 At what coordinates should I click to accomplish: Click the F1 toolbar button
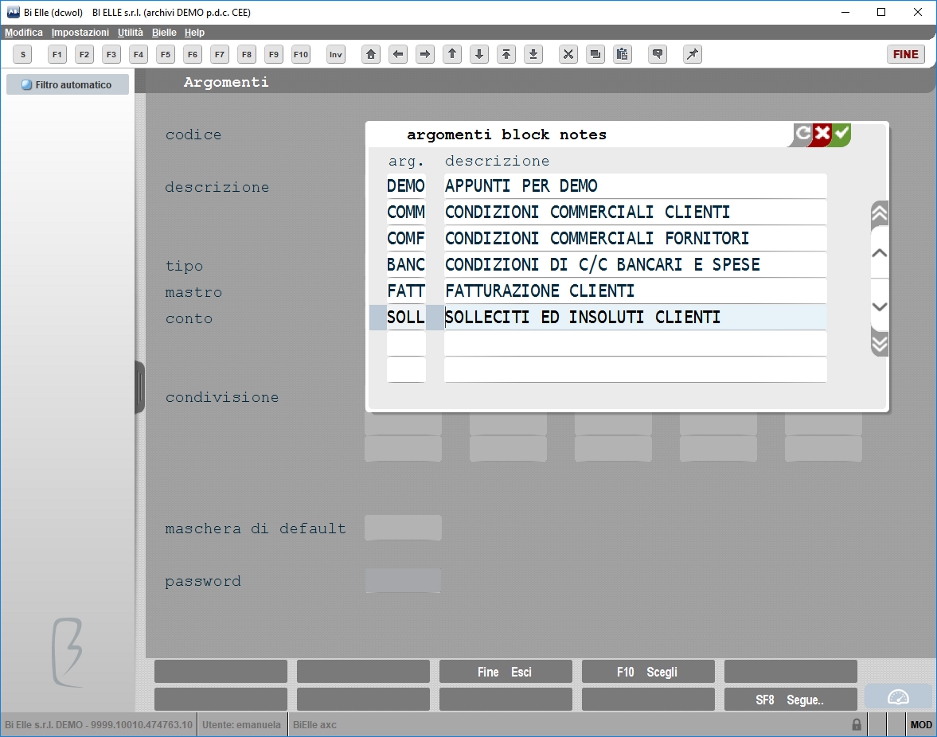[x=57, y=54]
